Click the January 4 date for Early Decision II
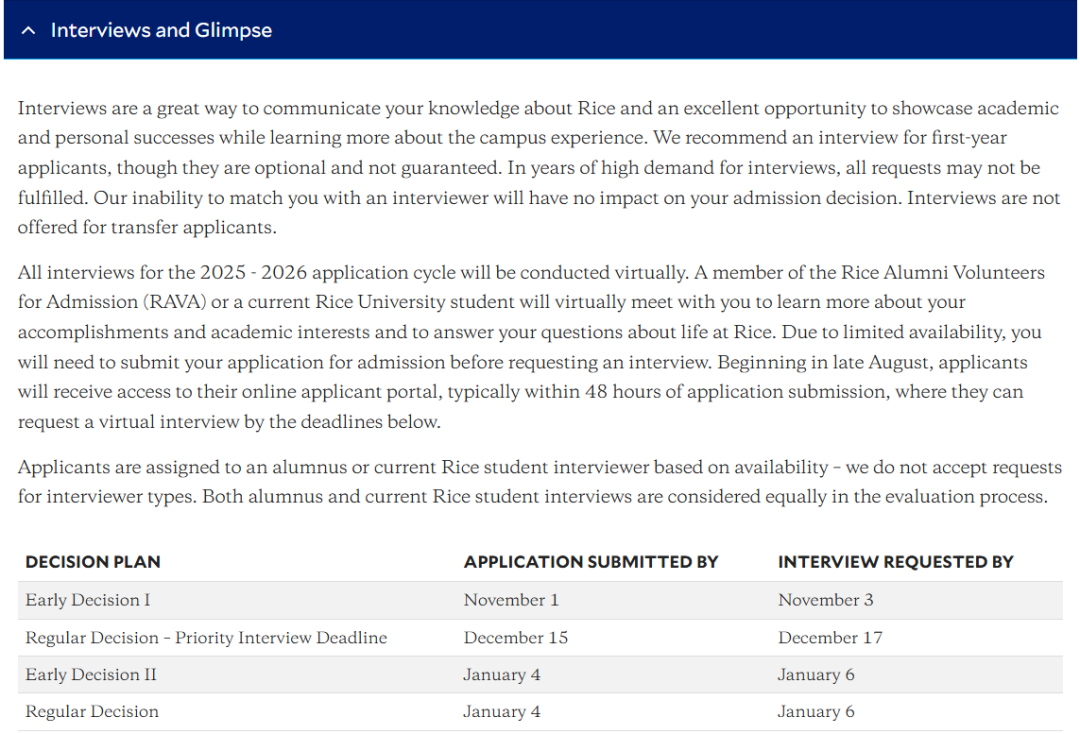1080x734 pixels. point(502,675)
